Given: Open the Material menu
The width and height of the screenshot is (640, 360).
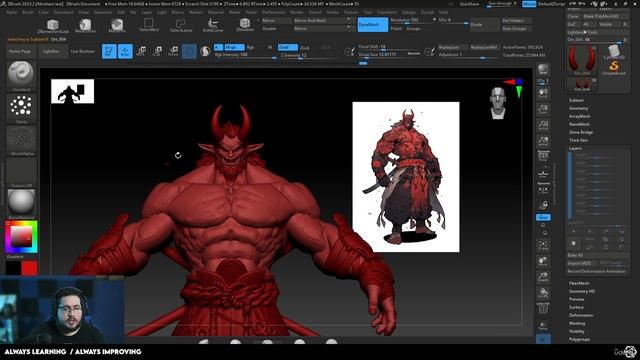Looking at the screenshot, I should click(215, 12).
